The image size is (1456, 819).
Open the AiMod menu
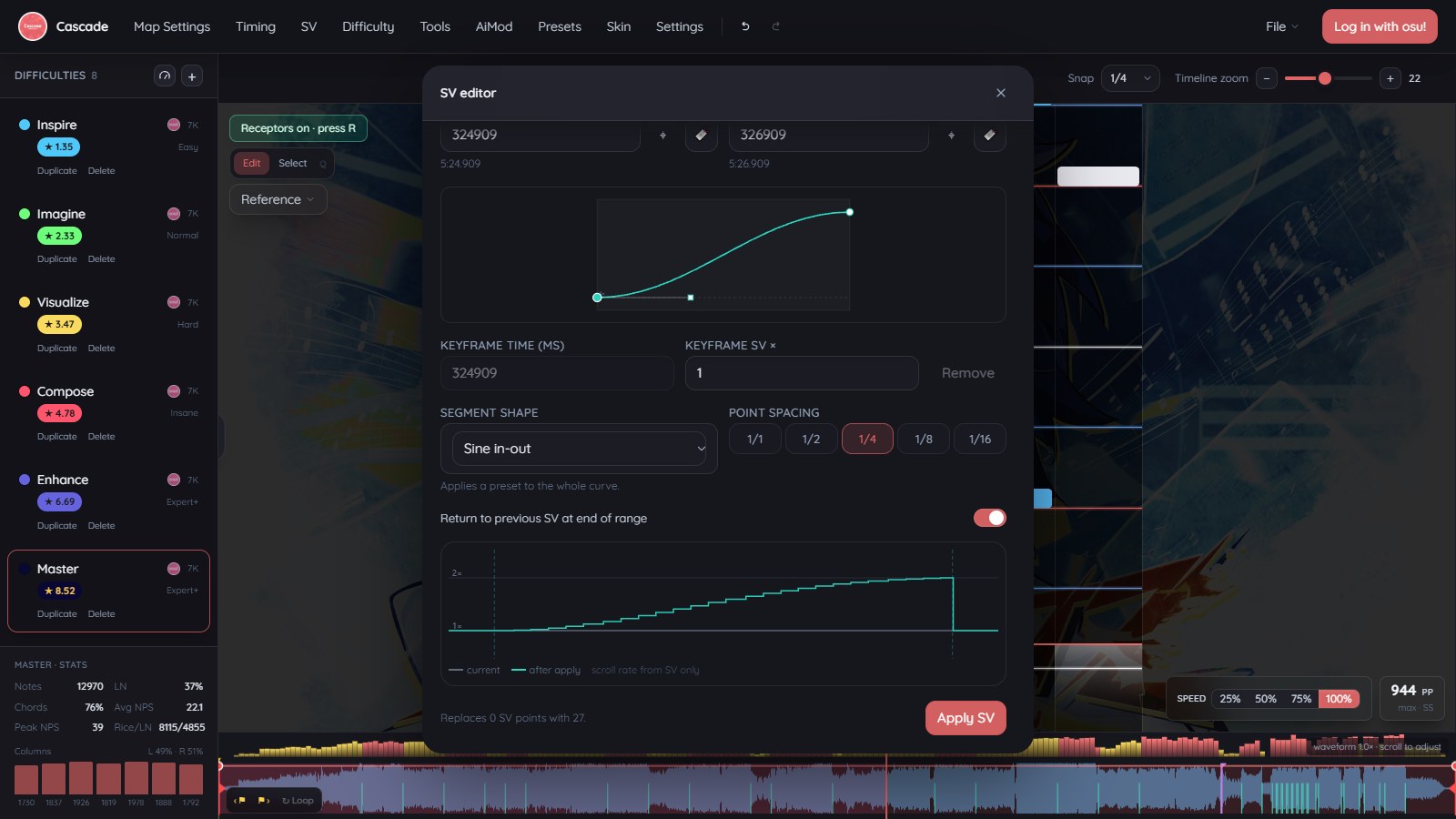(x=494, y=26)
